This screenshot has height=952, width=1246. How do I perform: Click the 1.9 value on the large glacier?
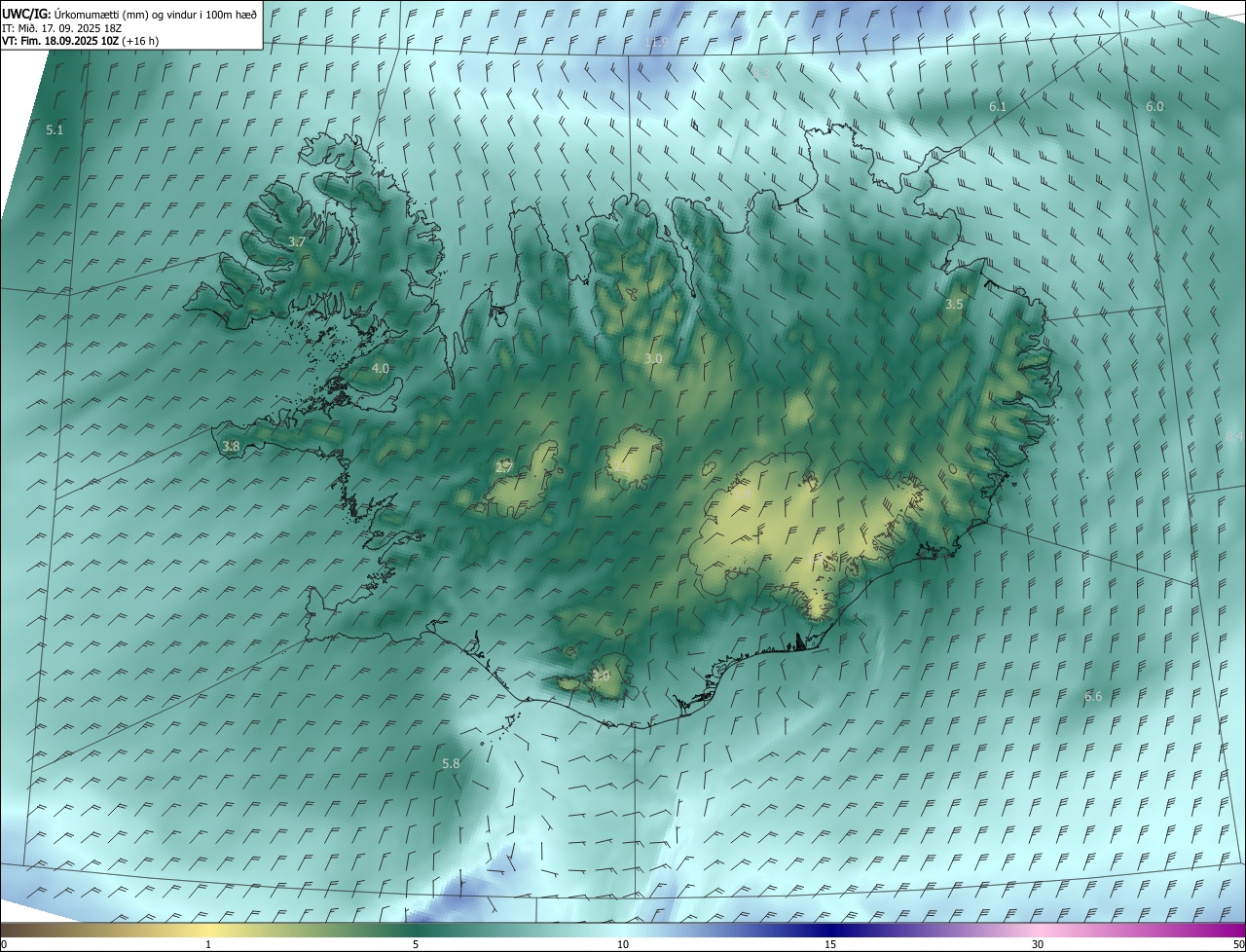click(742, 494)
